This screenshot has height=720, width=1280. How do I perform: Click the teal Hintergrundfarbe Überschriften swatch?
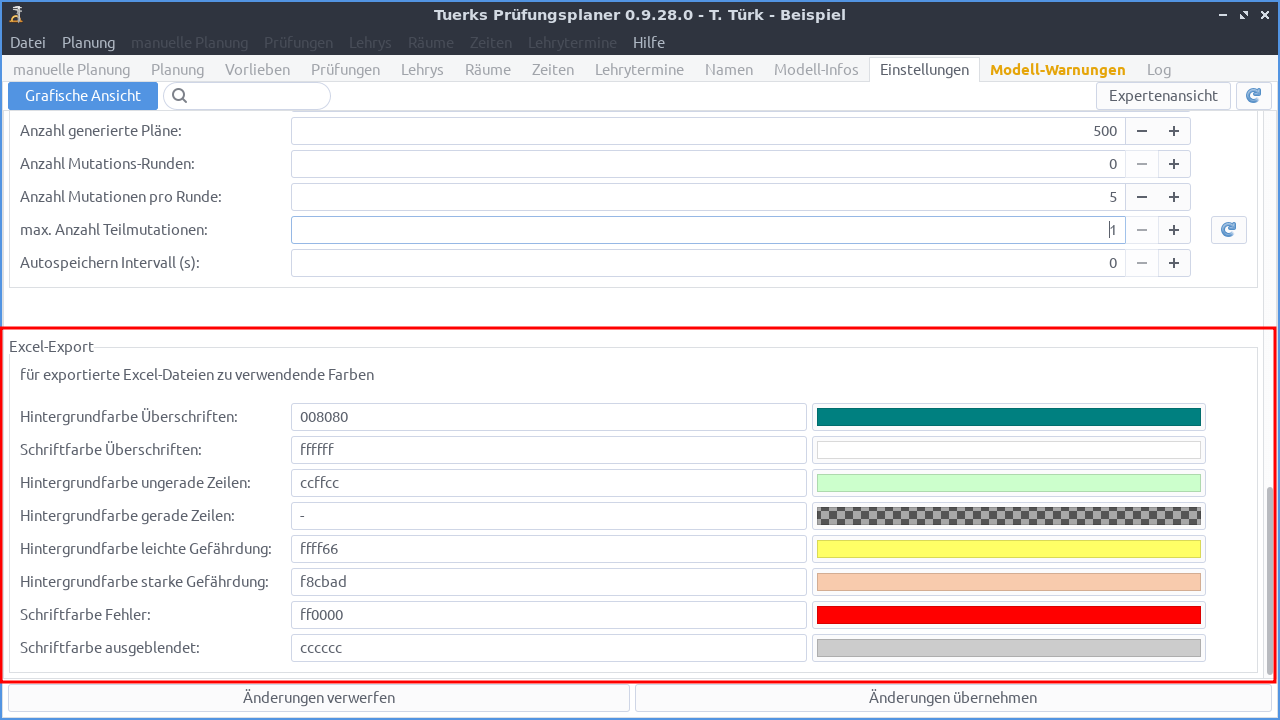pos(1008,416)
